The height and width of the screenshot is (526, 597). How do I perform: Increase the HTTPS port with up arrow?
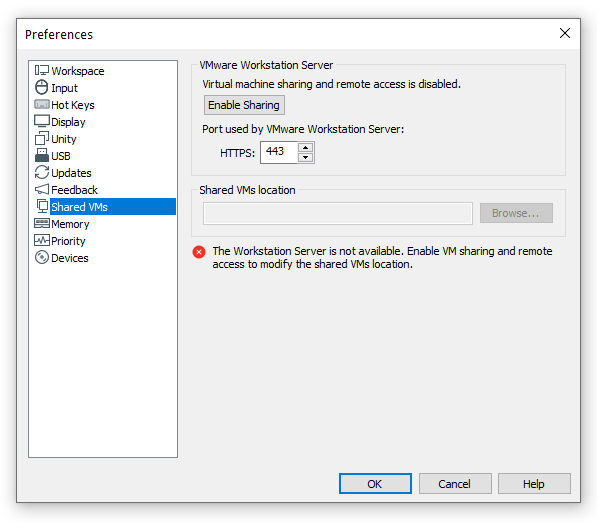click(x=305, y=148)
